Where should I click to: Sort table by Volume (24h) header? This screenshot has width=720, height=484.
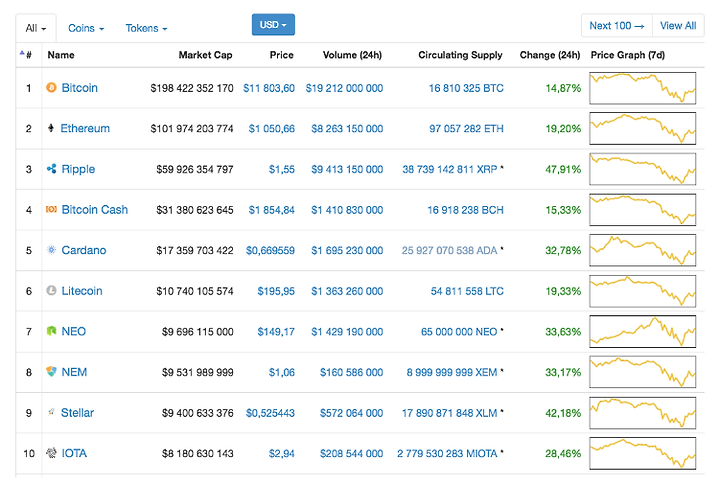click(352, 55)
